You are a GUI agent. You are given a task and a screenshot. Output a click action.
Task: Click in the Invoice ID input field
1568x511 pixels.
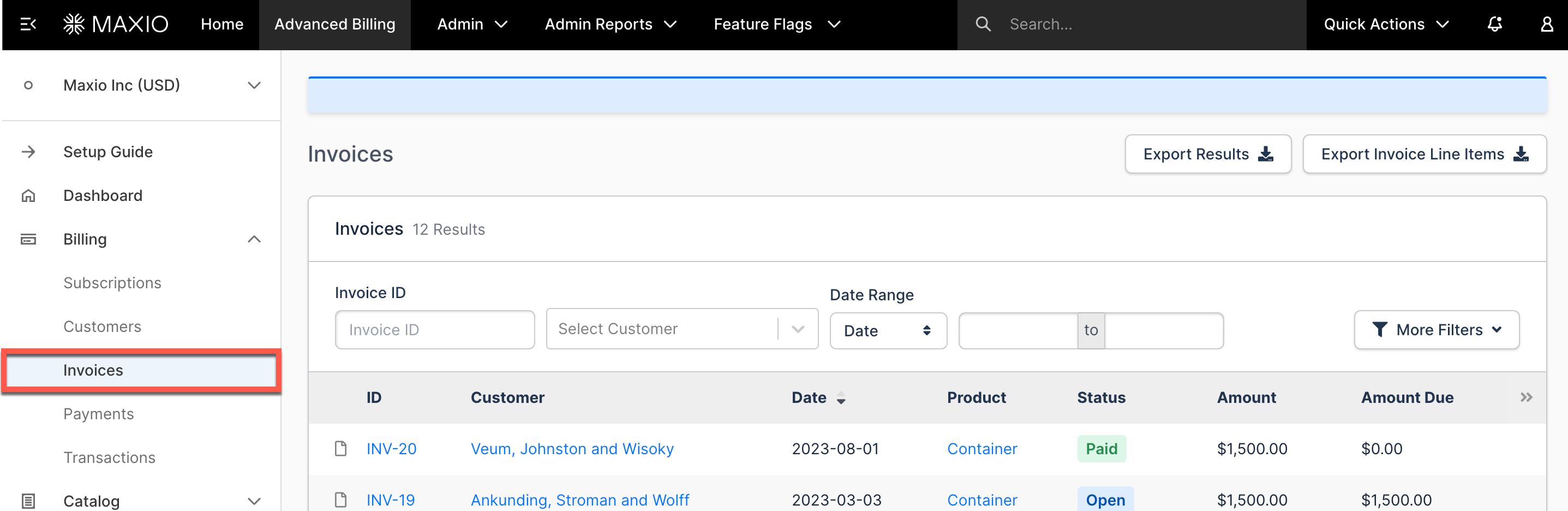pos(434,330)
